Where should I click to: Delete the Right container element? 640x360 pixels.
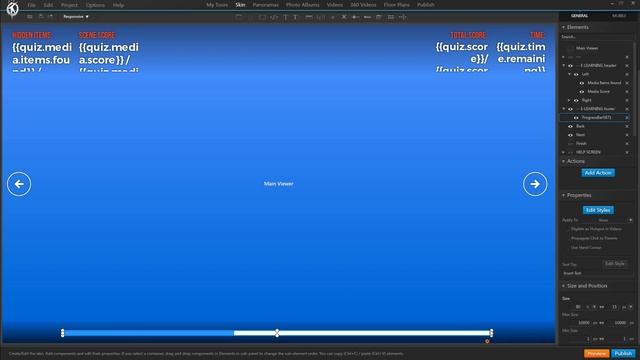coord(627,100)
